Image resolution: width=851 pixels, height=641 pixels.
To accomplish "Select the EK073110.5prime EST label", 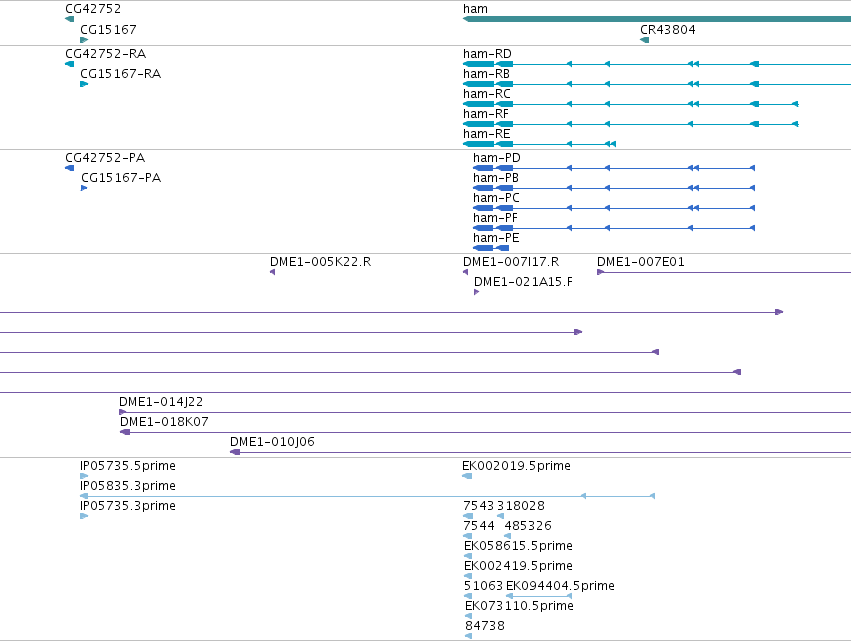I will pos(519,606).
